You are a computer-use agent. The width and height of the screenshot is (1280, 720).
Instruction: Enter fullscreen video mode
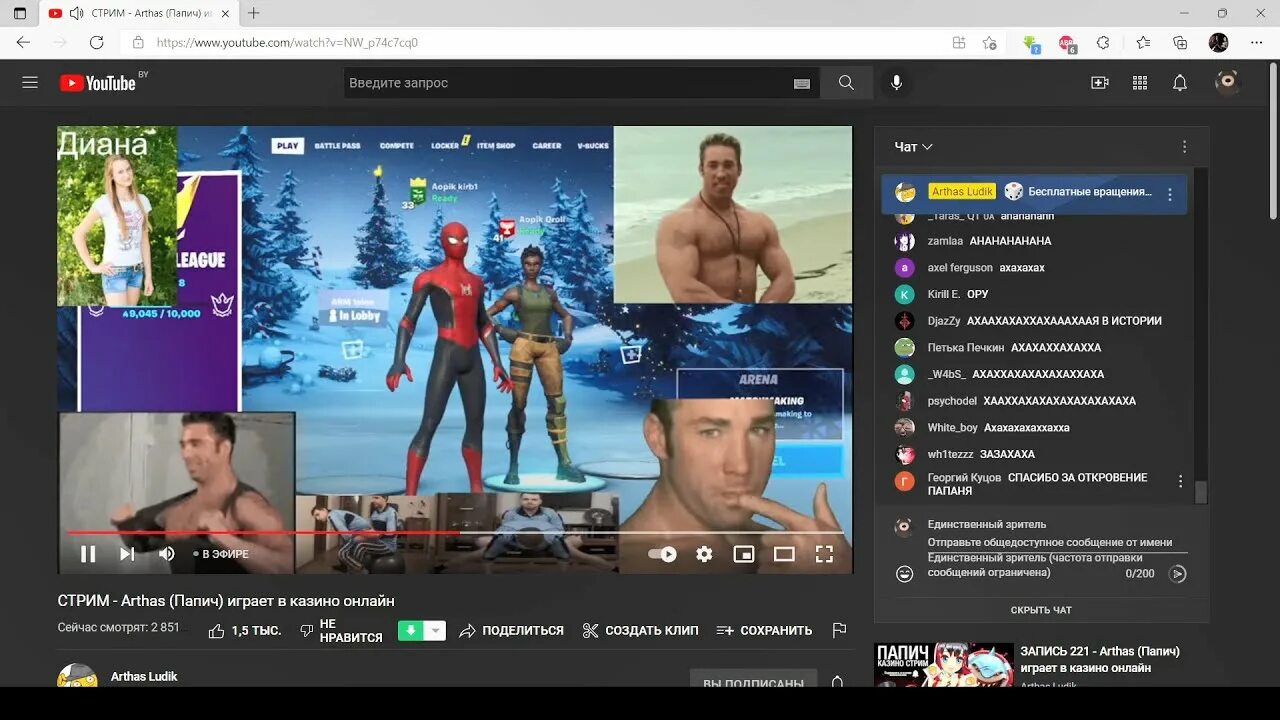(824, 554)
